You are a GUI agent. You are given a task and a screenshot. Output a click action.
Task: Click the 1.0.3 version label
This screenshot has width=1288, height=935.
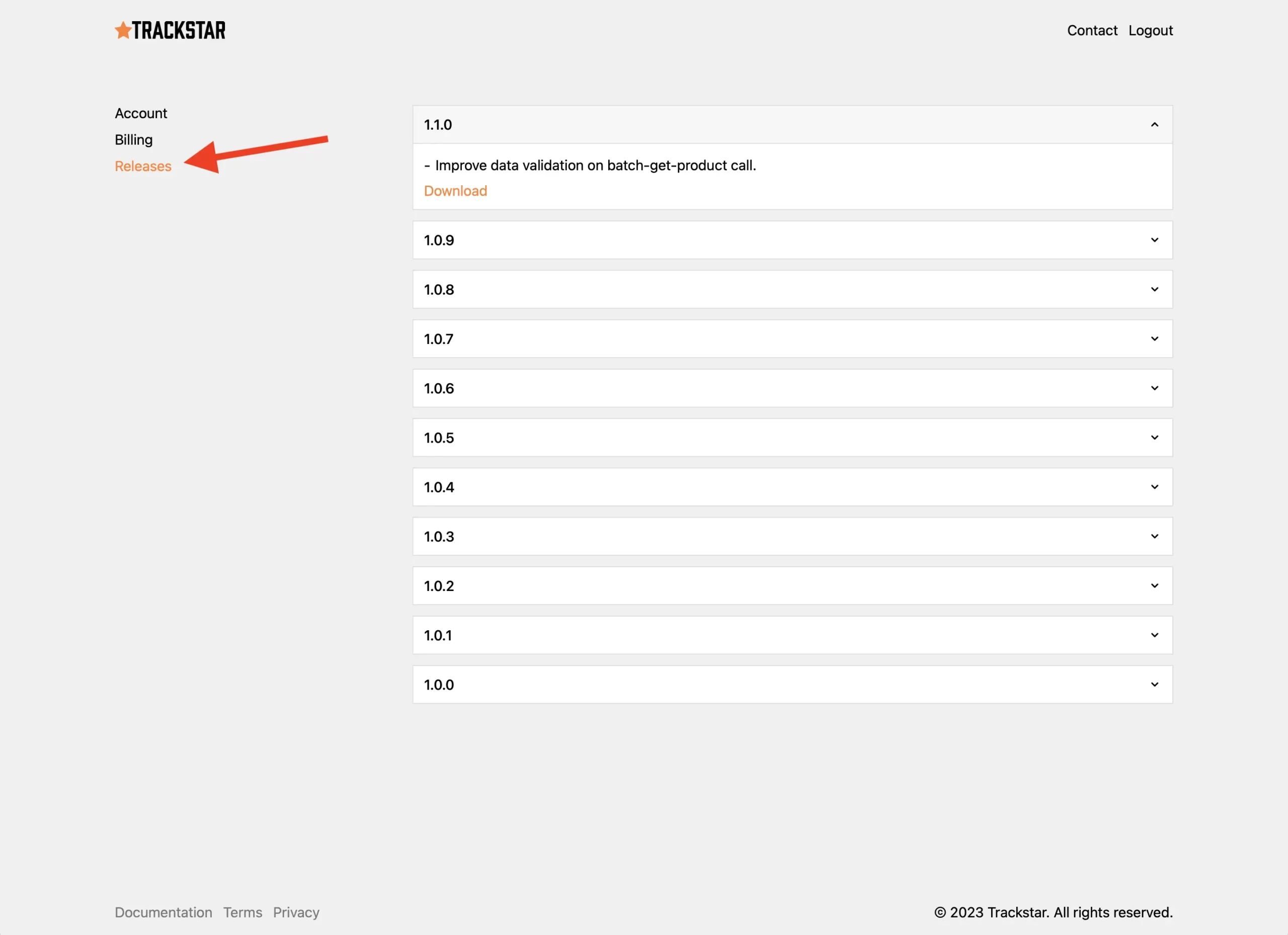point(439,537)
